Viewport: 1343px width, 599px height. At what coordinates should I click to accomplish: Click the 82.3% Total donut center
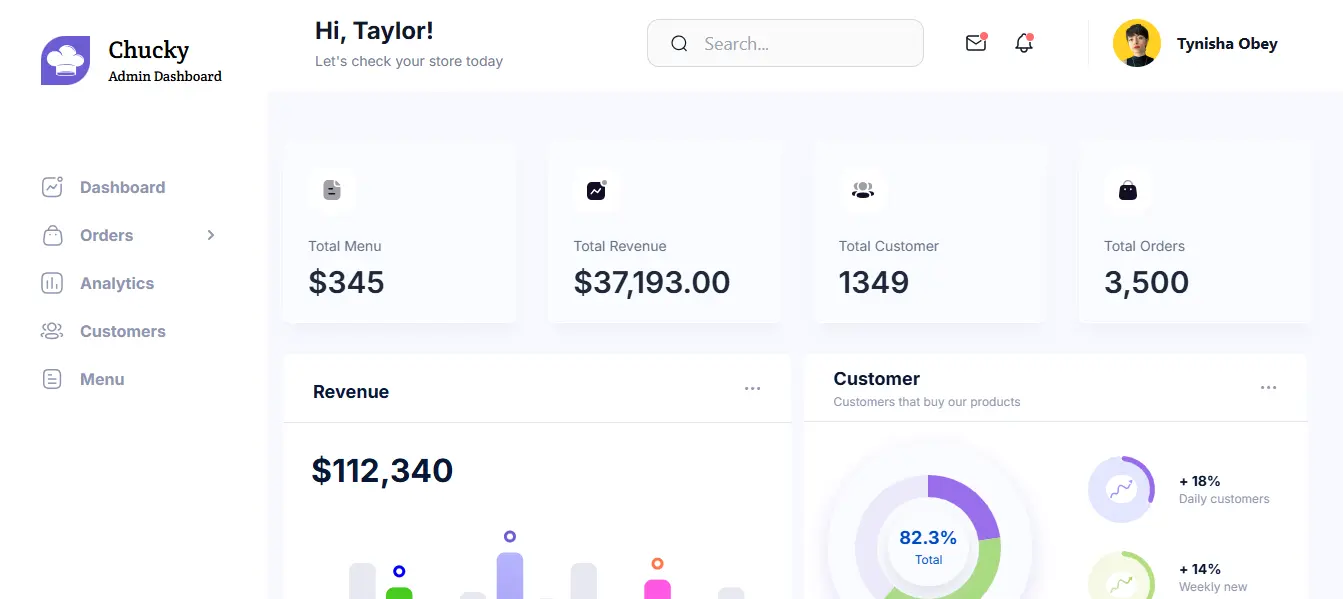[928, 547]
